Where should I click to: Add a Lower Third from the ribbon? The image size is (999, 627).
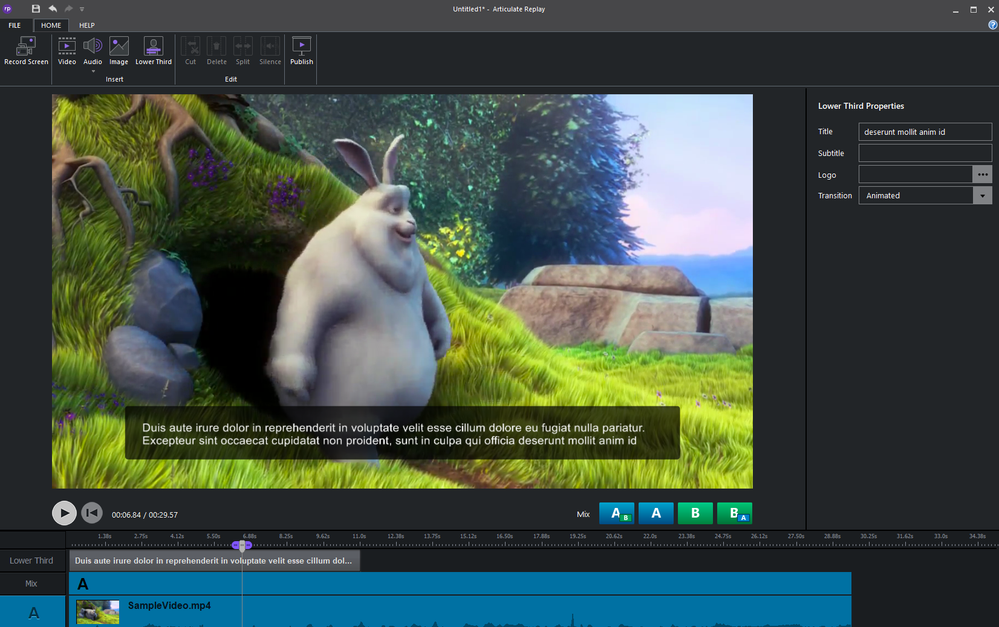(153, 46)
